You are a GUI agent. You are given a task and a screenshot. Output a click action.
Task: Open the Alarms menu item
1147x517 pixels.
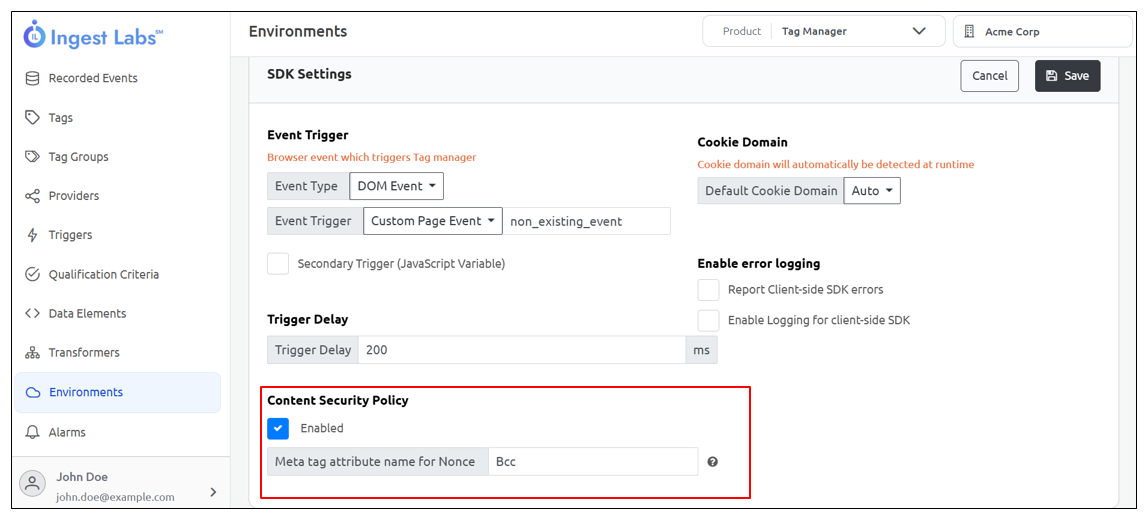pos(67,432)
